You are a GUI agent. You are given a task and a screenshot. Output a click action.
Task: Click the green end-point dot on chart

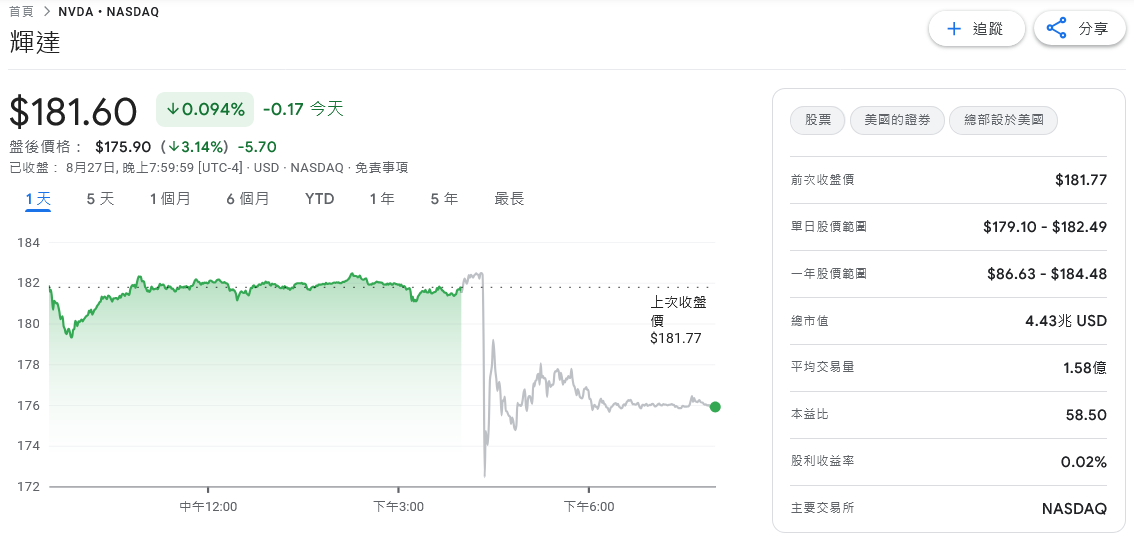point(715,407)
